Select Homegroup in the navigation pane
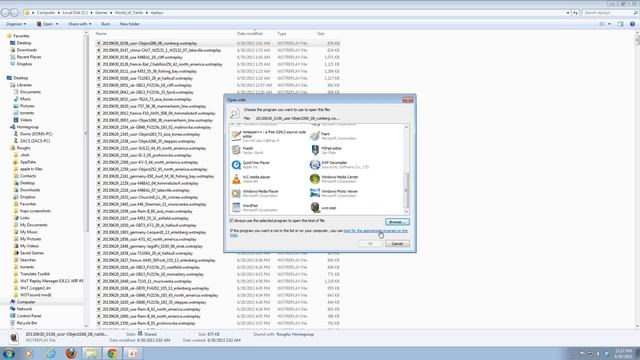Screen dimensions: 640x360 coord(27,127)
